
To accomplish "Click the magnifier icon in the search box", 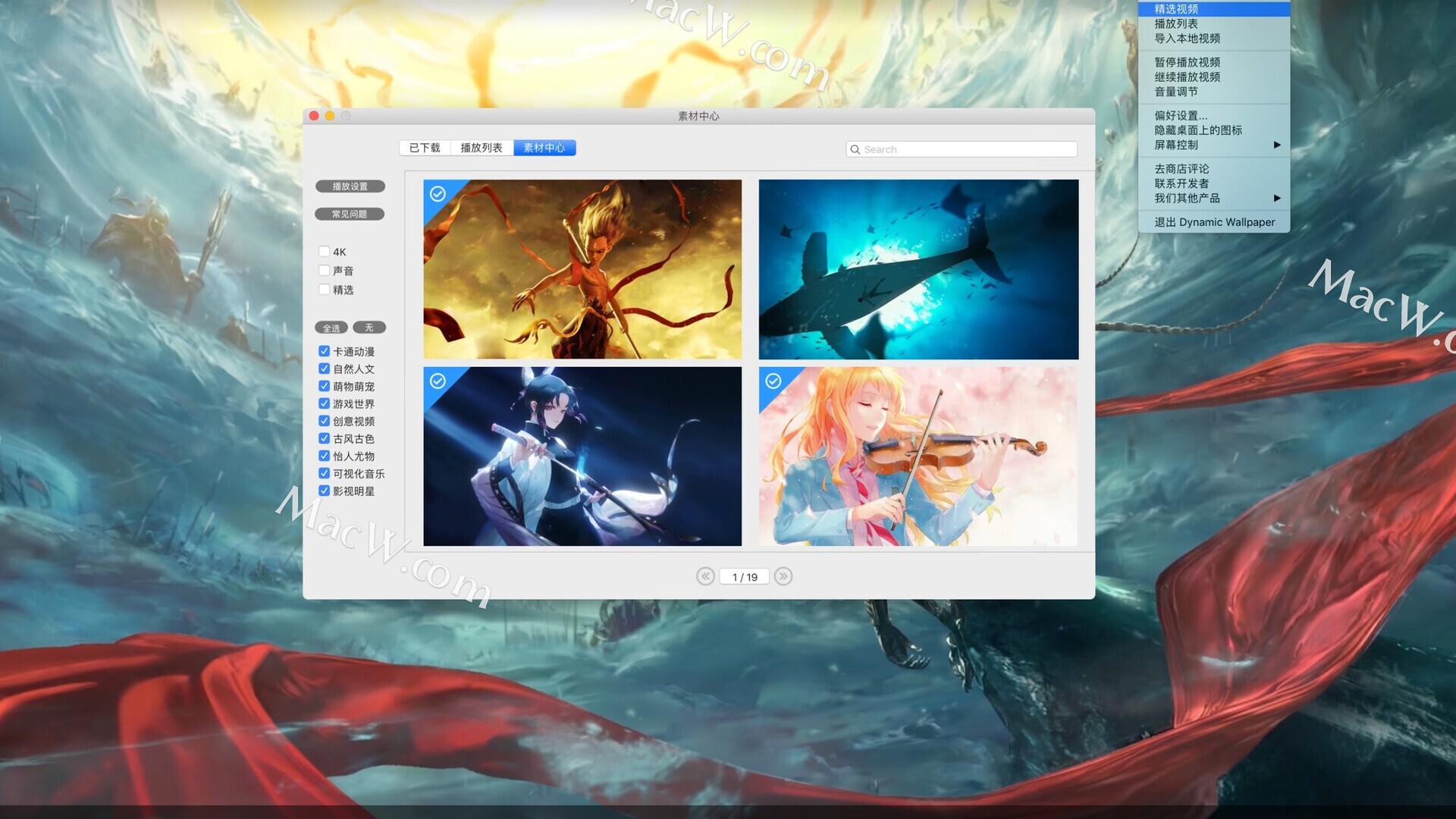I will click(x=855, y=149).
